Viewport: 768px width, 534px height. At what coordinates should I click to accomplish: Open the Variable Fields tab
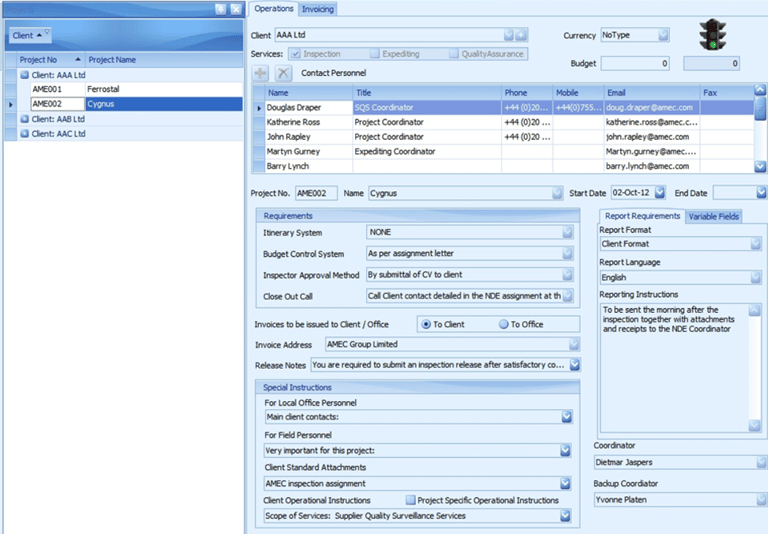(x=714, y=217)
